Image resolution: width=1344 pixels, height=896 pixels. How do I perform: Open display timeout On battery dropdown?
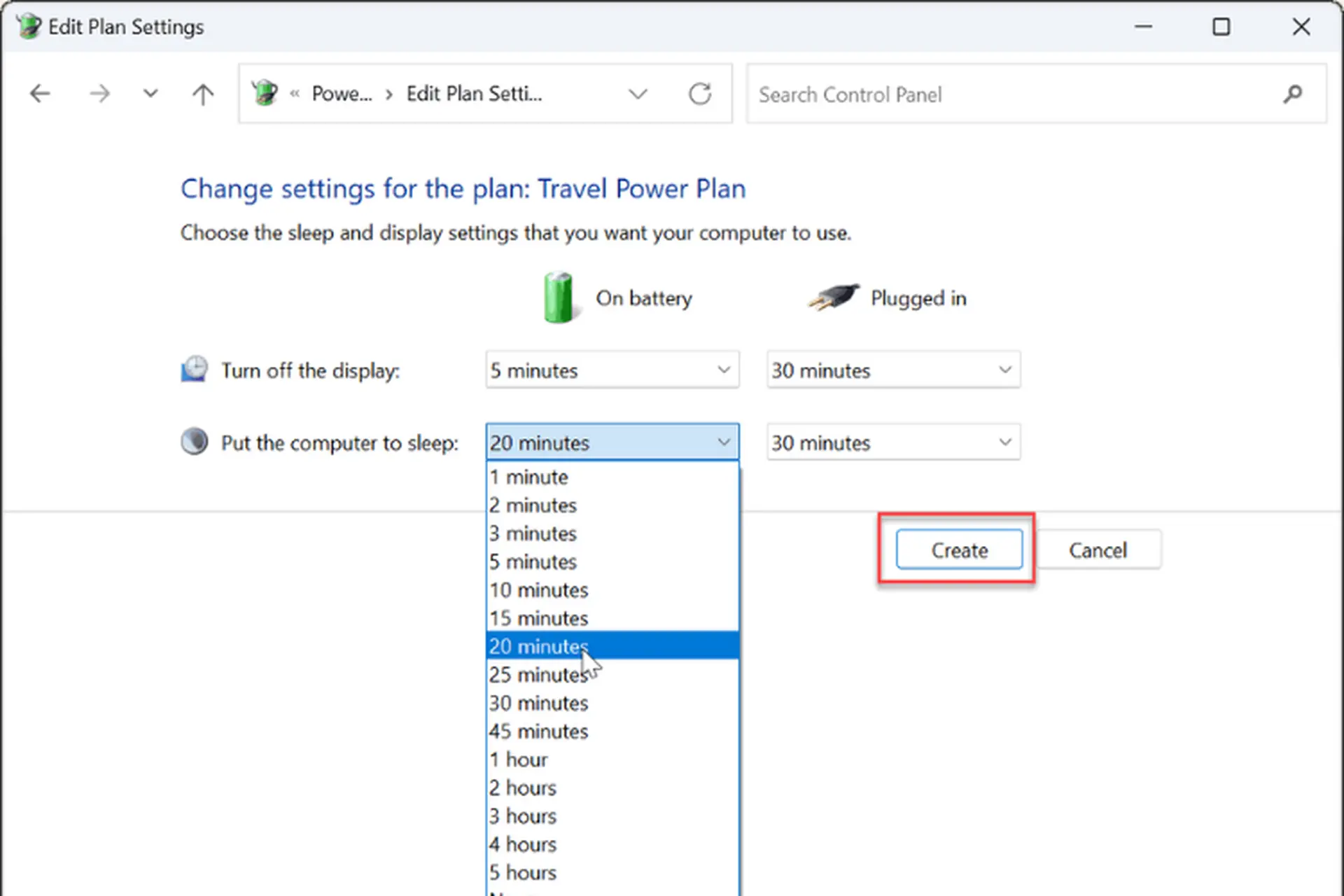pos(612,370)
